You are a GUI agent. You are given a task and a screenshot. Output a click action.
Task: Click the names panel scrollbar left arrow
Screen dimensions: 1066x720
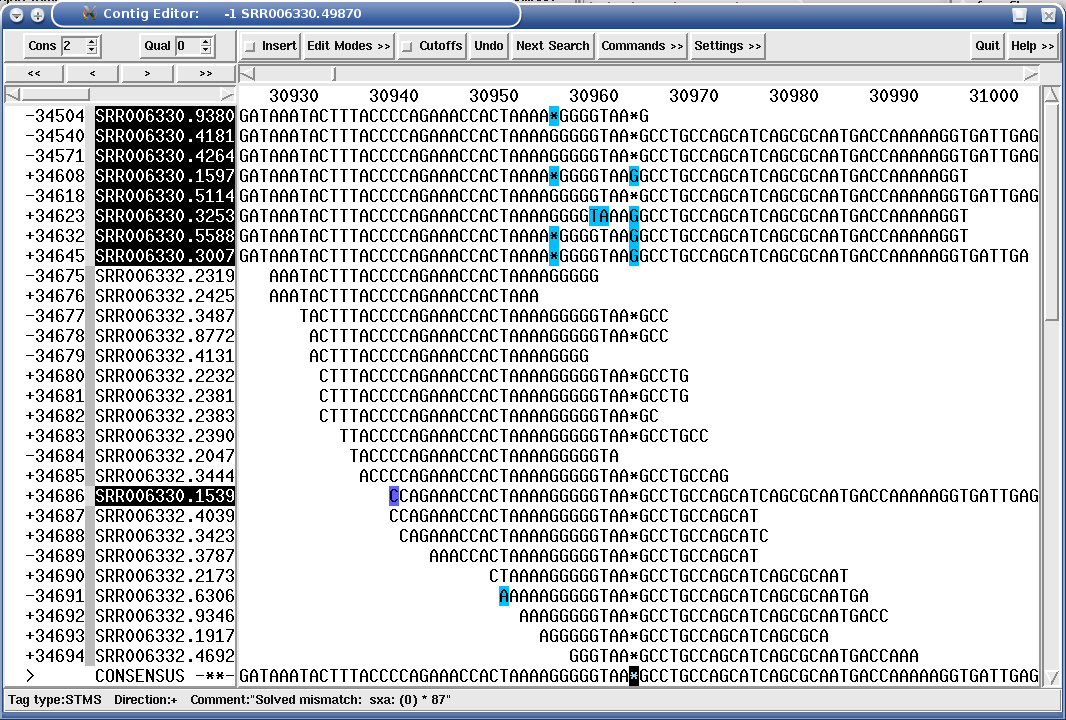click(12, 95)
